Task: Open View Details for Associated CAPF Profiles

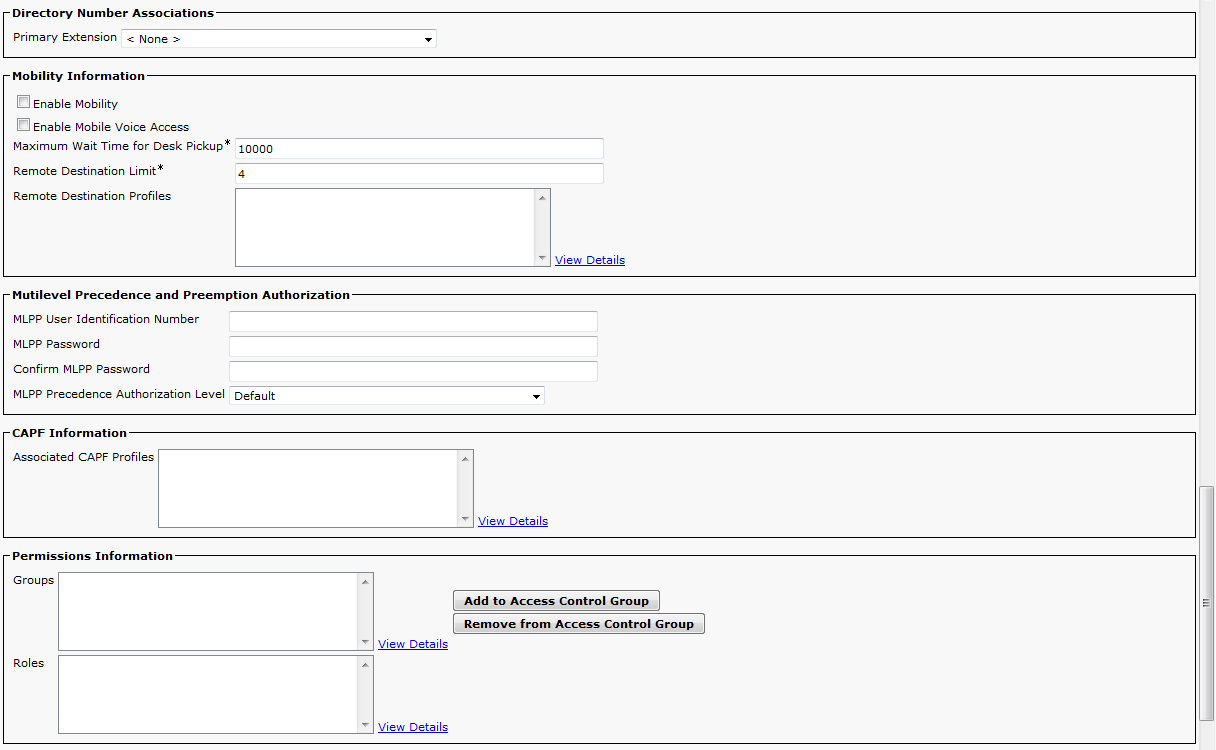Action: tap(512, 521)
